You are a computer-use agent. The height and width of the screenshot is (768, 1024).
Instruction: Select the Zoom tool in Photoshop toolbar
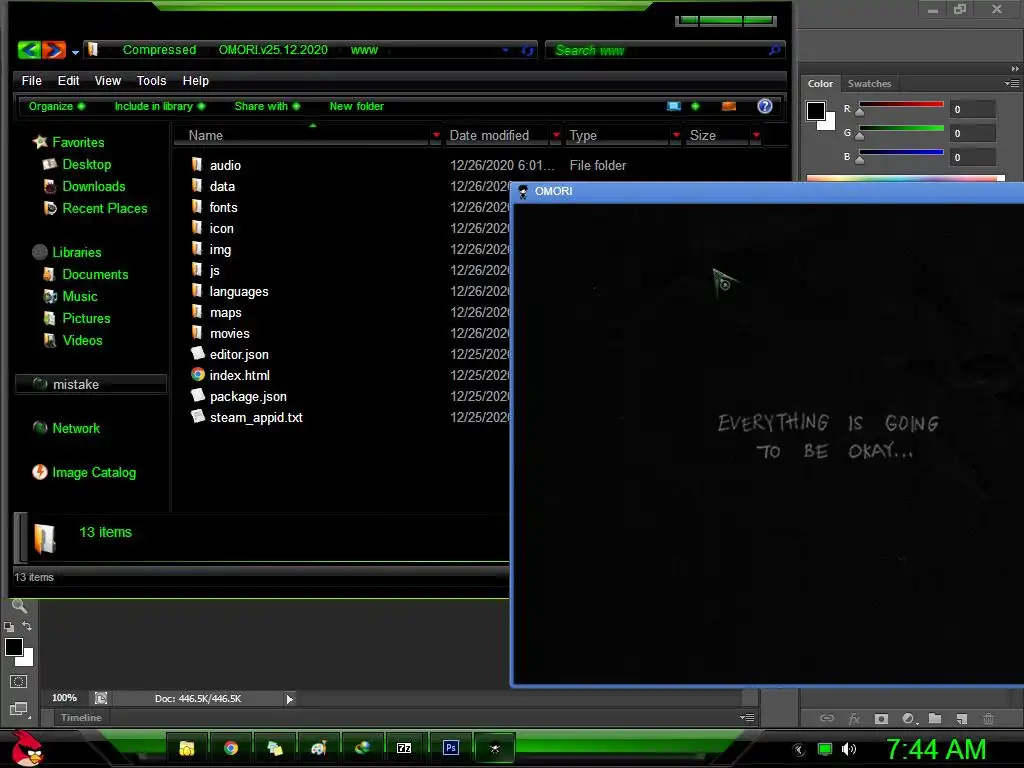click(x=20, y=606)
